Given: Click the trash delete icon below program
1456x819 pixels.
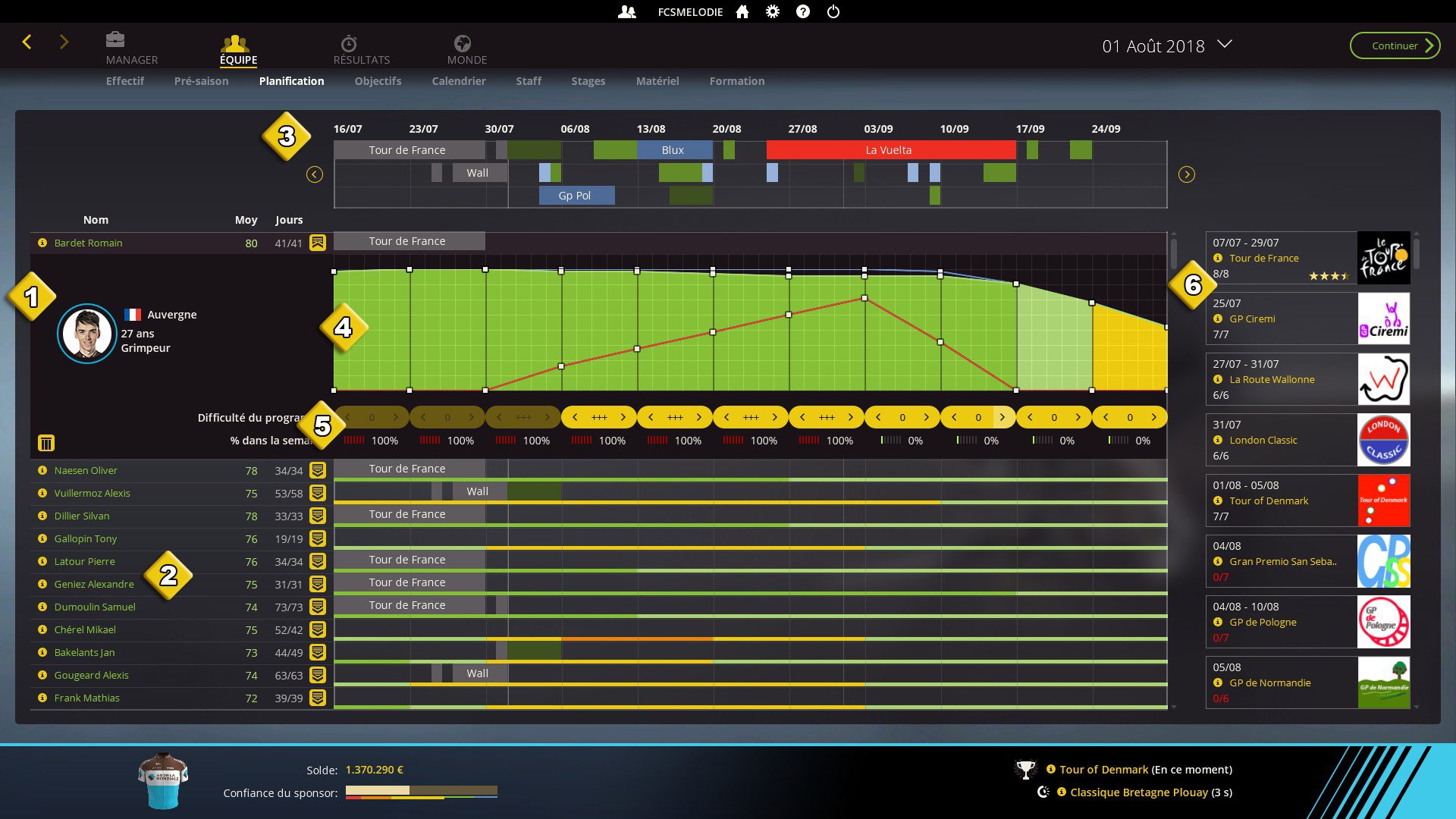Looking at the screenshot, I should click(x=45, y=442).
